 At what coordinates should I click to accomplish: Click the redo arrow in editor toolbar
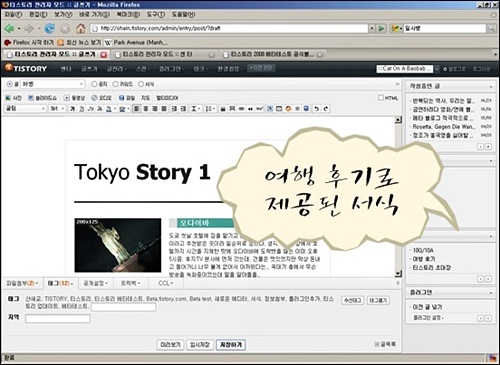(x=326, y=109)
